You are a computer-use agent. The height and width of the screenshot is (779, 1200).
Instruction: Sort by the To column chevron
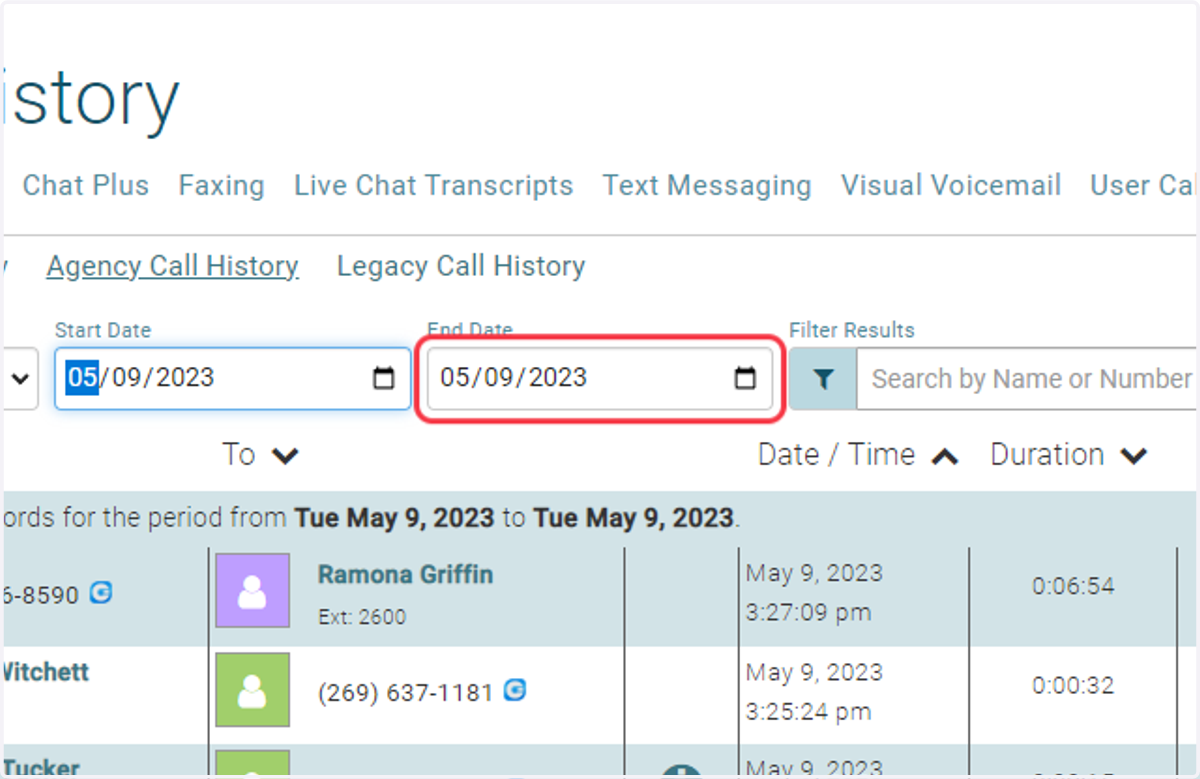285,456
